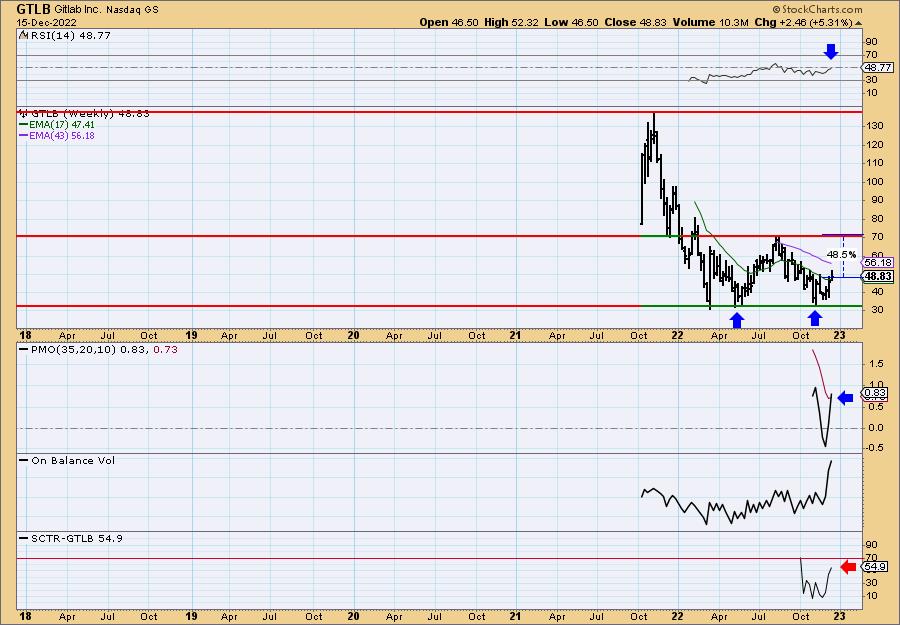Click the "Gitlab Inc." company name

click(80, 10)
